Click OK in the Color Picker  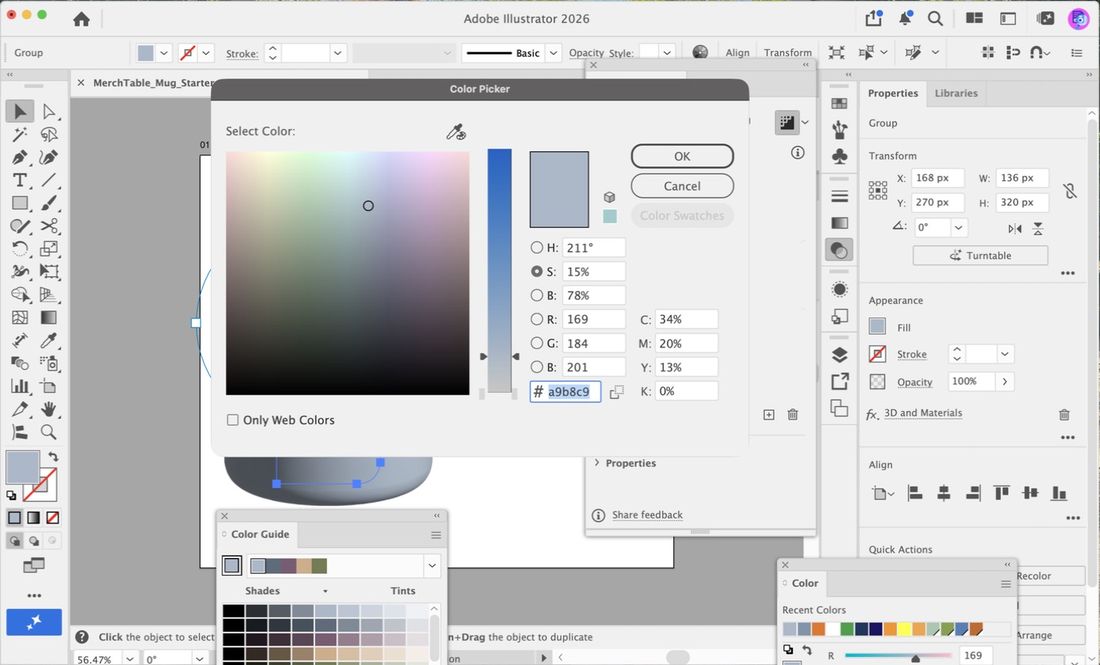coord(682,156)
